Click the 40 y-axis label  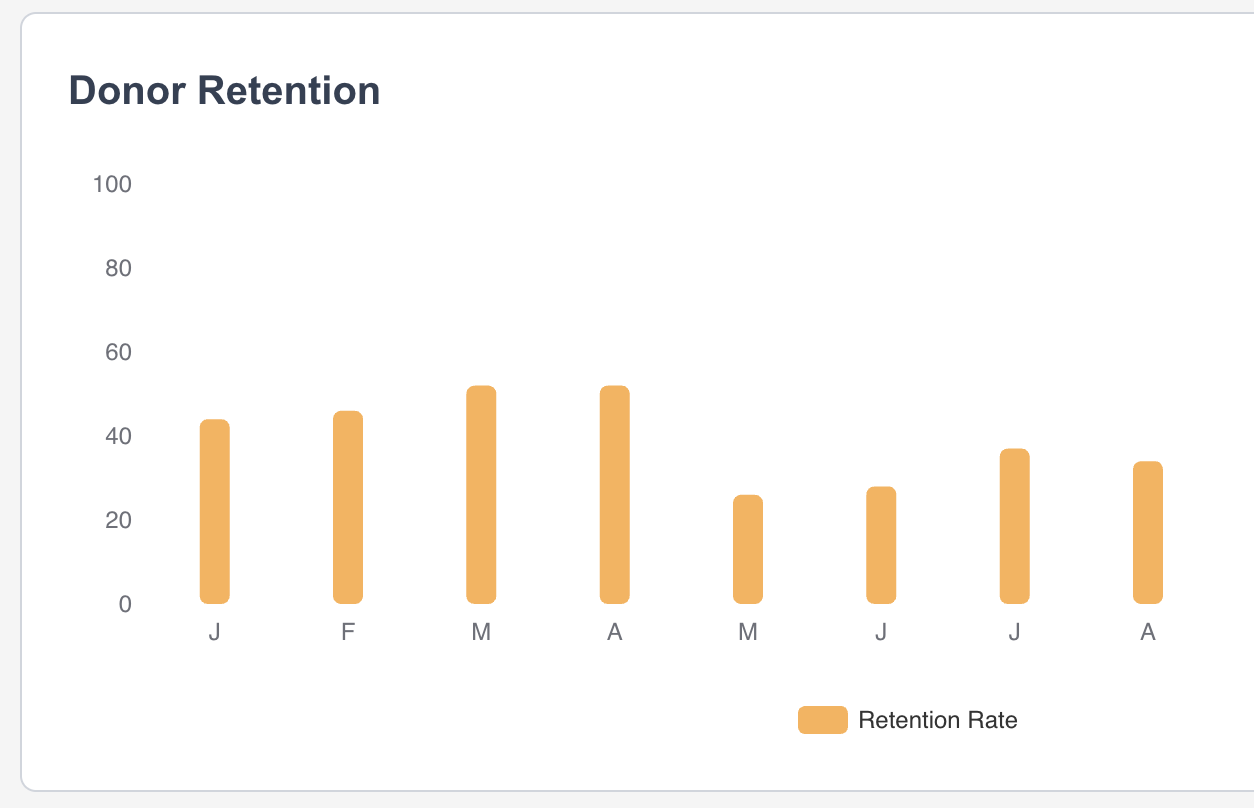(x=118, y=436)
